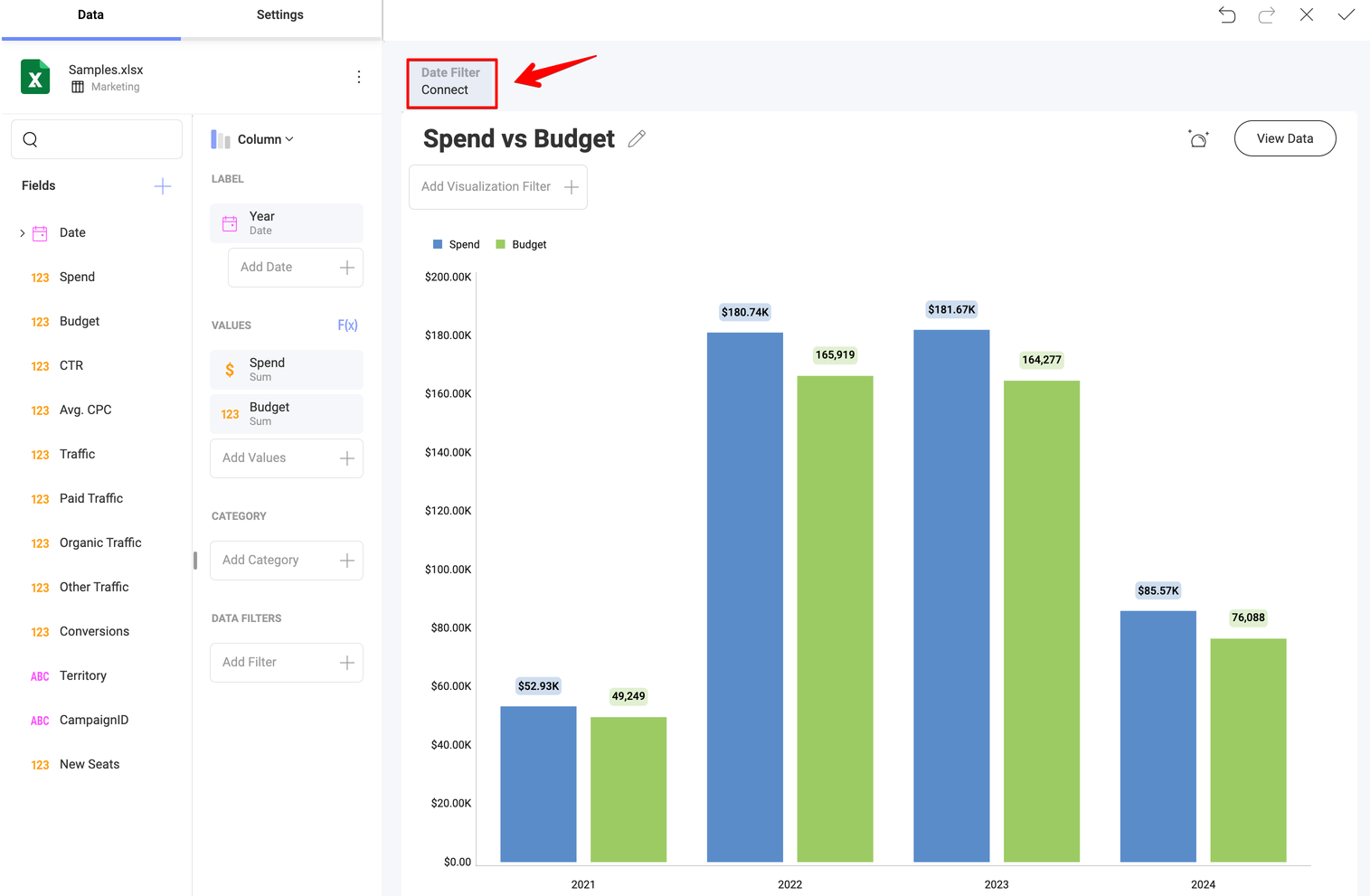This screenshot has height=896, width=1370.
Task: Click the Marketing sheet table icon
Action: coord(78,87)
